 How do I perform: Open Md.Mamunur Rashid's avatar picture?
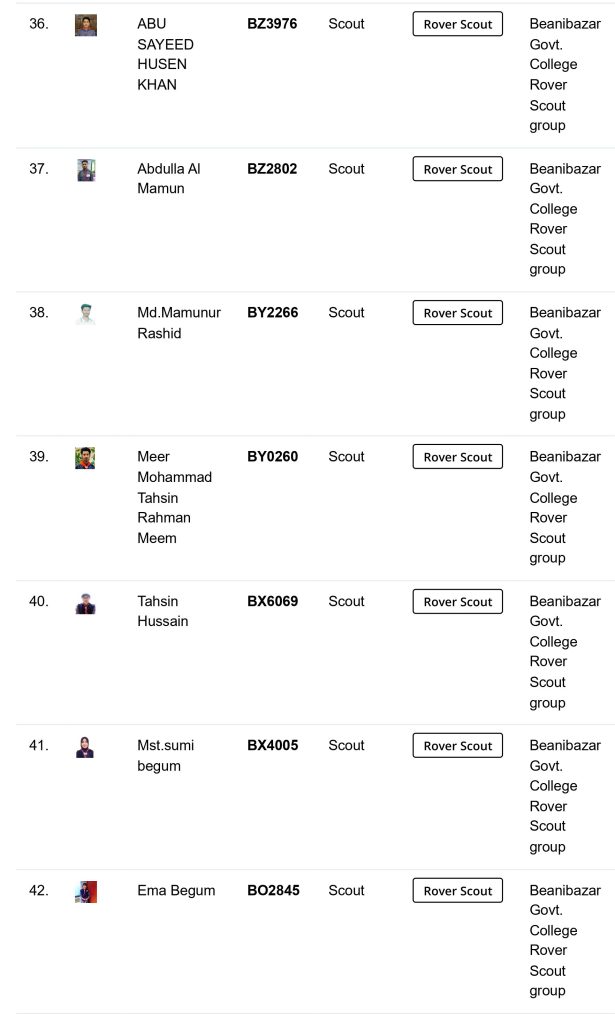pos(86,314)
